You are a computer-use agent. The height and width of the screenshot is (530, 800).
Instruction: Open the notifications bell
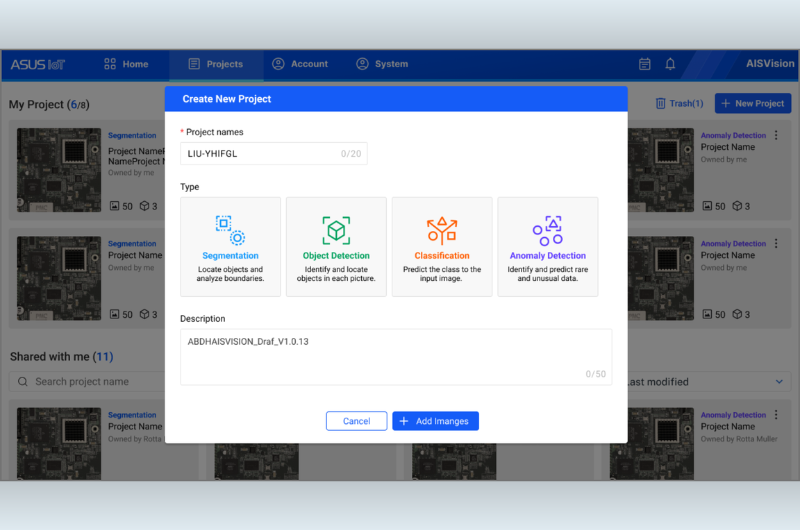(670, 64)
